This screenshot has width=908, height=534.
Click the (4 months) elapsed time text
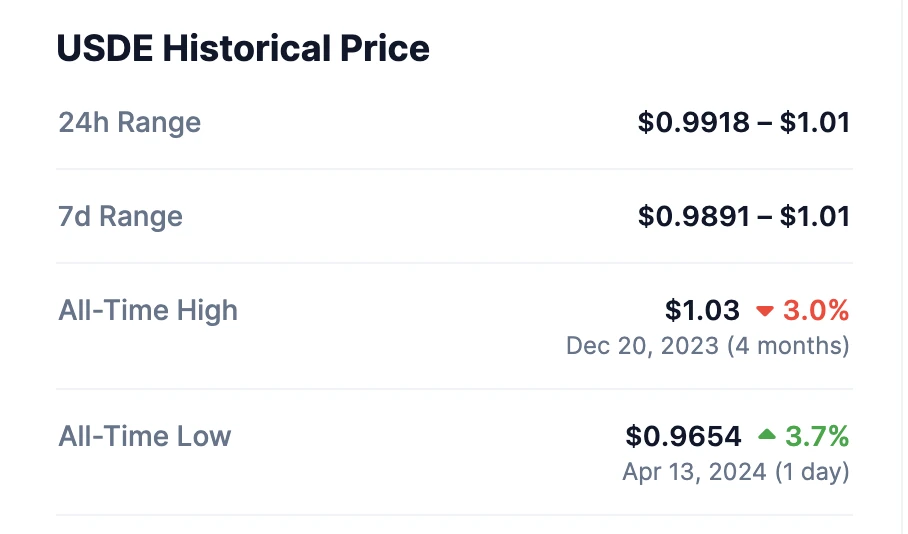[x=788, y=346]
